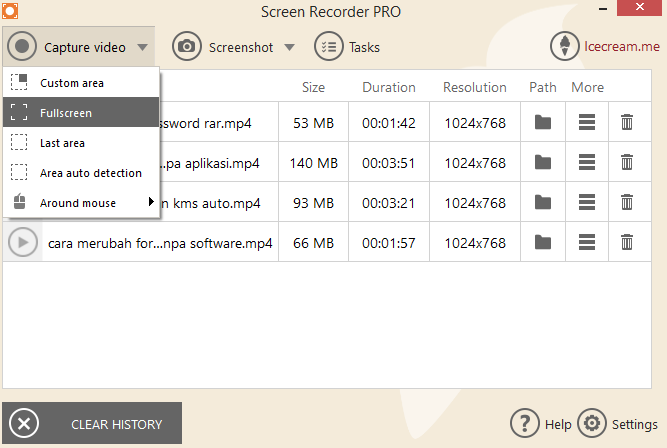
Task: Delete the 140 MB recording
Action: tap(627, 162)
